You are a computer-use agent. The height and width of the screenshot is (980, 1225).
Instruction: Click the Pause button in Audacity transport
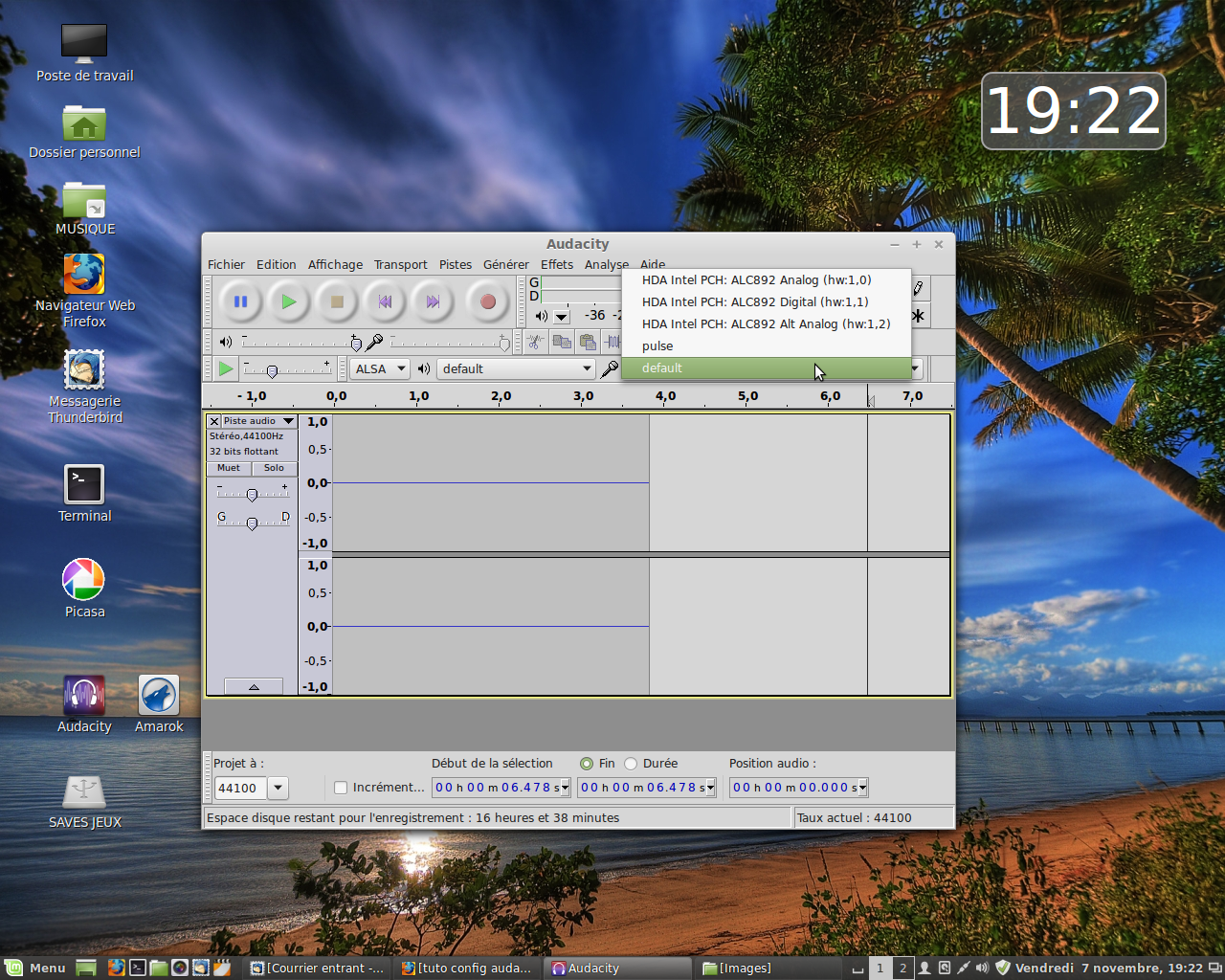pyautogui.click(x=240, y=301)
